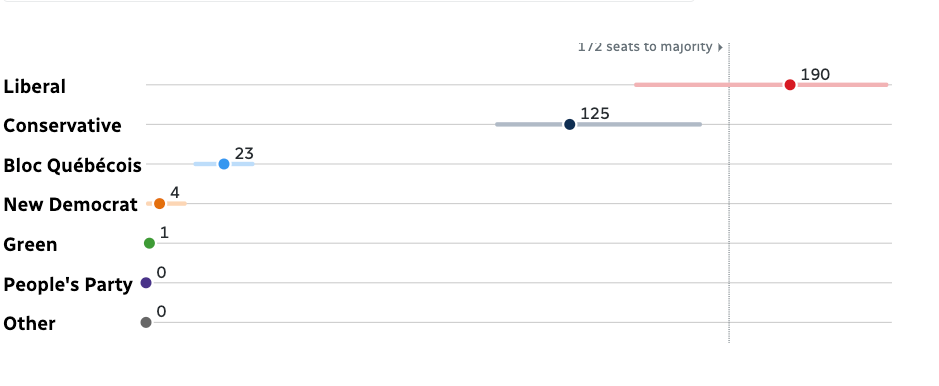This screenshot has width=939, height=386.
Task: Select the Green party dot
Action: 149,243
